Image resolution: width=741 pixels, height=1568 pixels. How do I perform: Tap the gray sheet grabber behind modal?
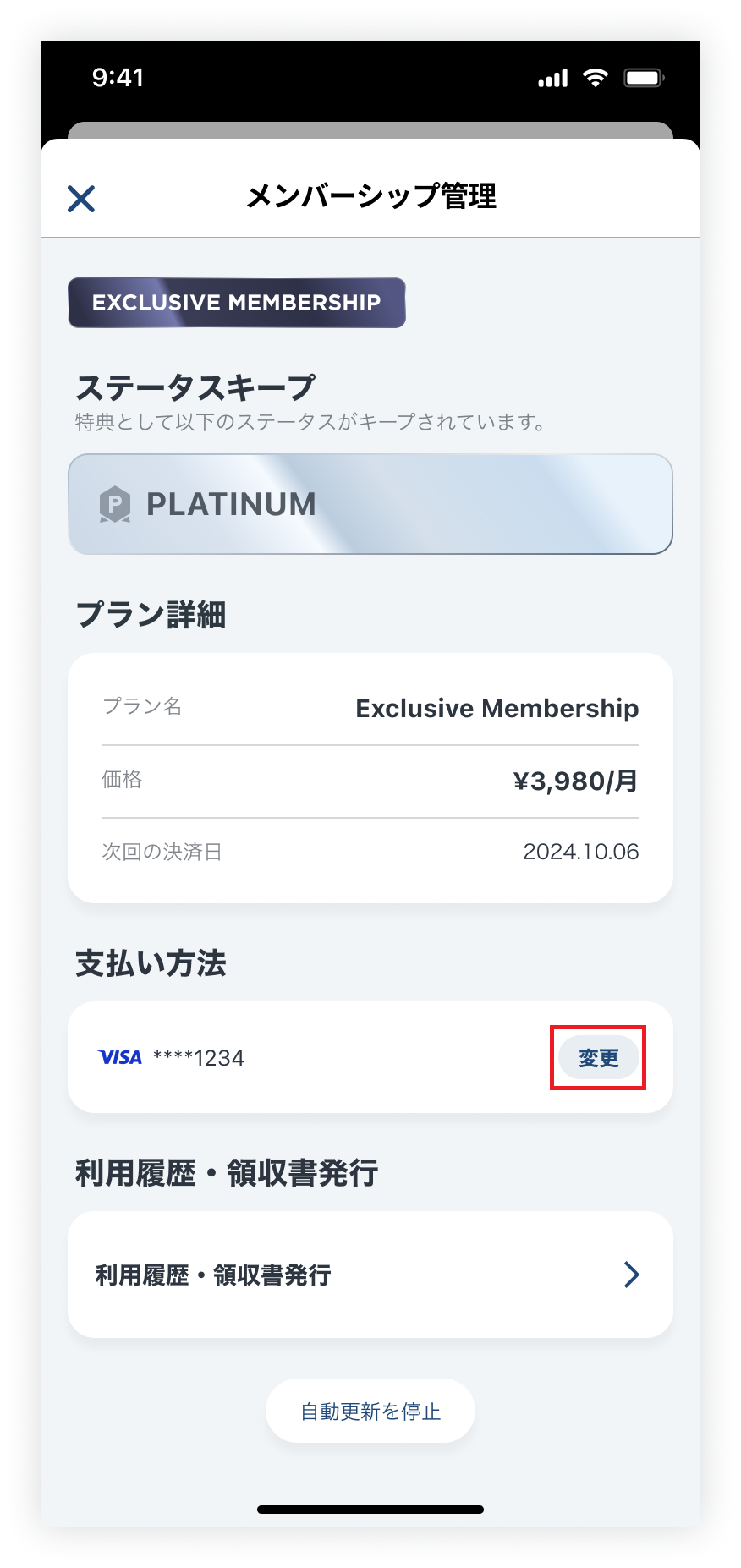(x=370, y=130)
